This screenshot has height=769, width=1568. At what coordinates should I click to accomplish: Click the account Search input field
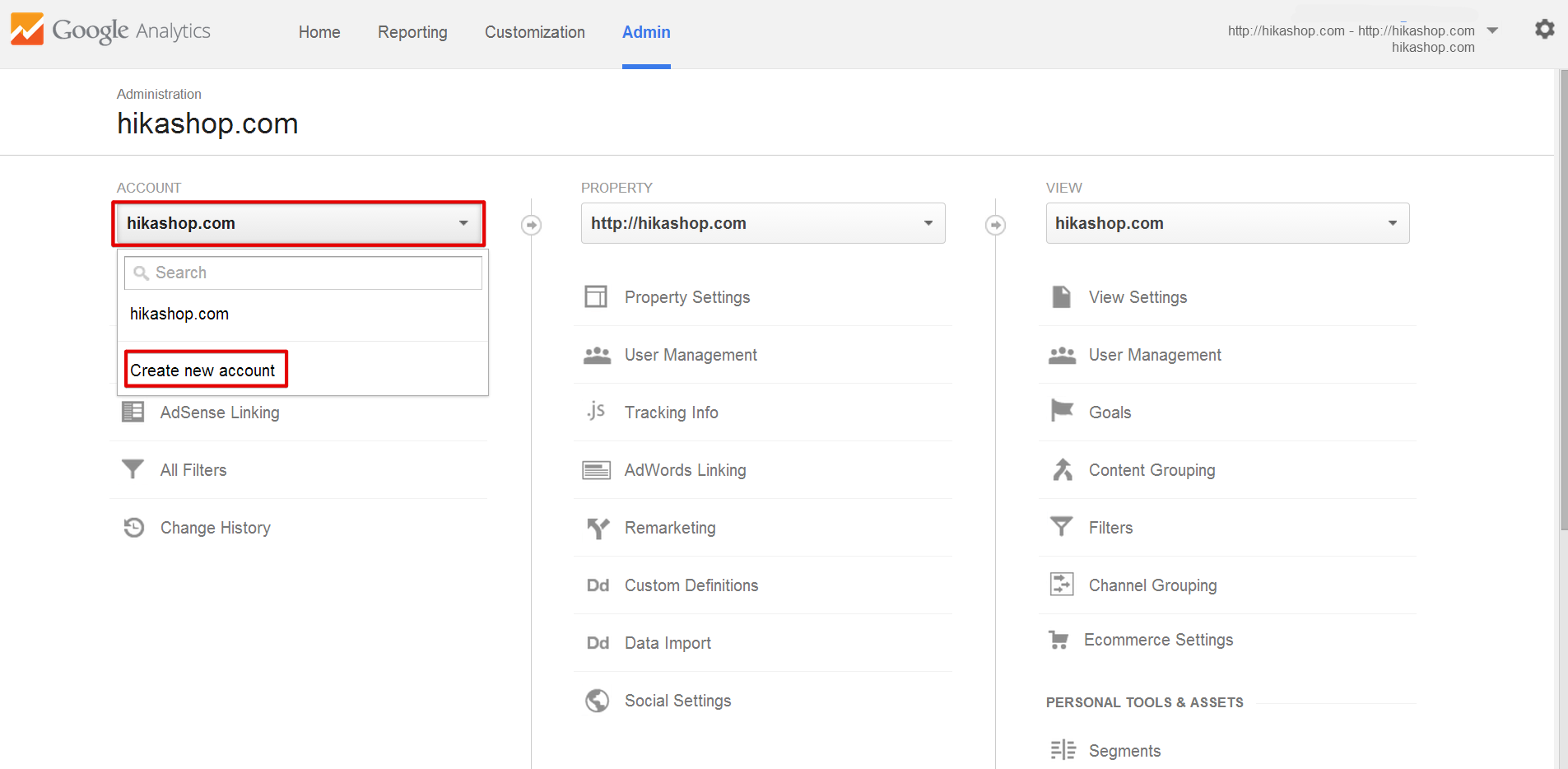point(303,273)
